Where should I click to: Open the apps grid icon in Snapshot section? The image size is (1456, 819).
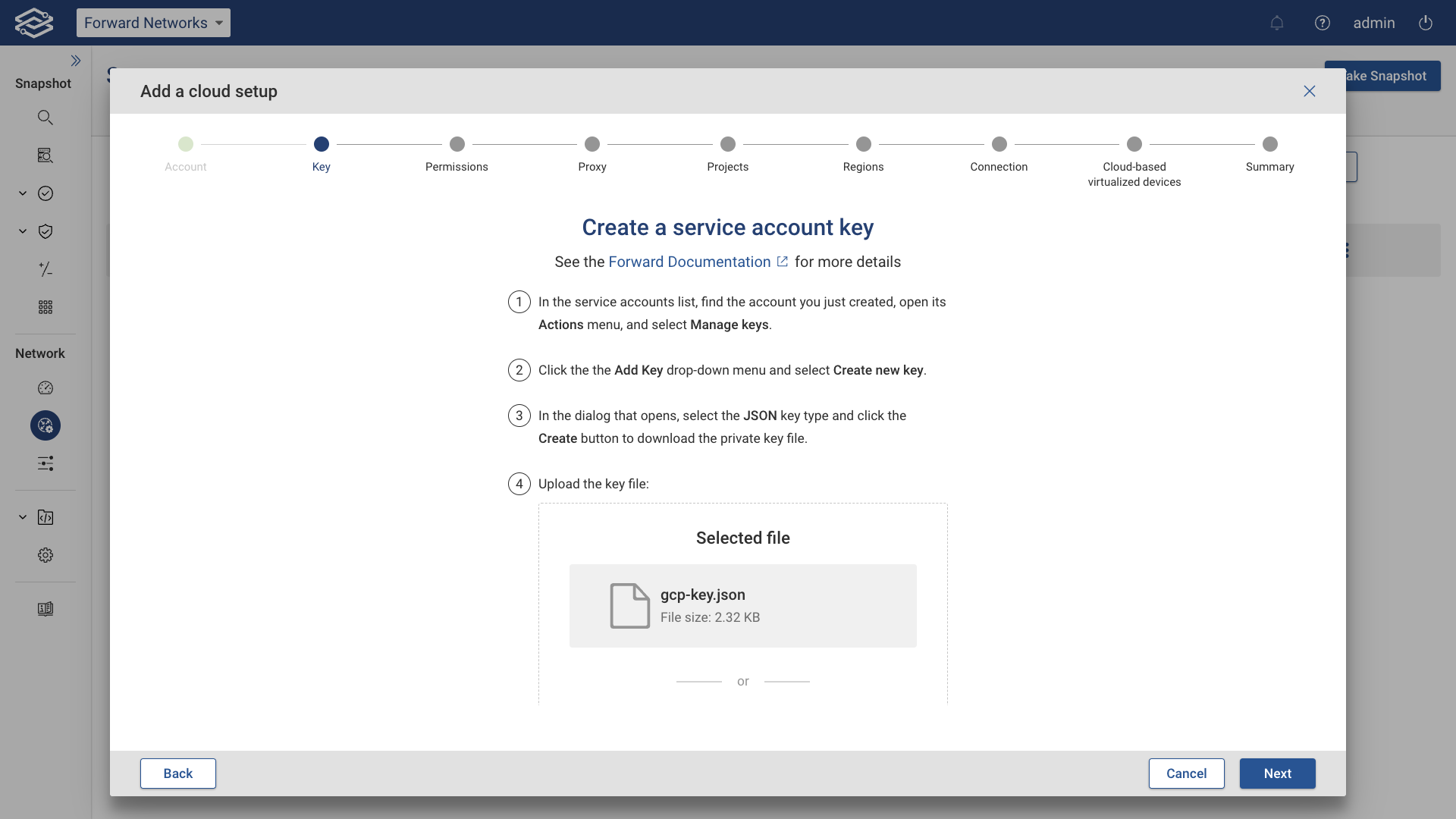click(x=45, y=307)
